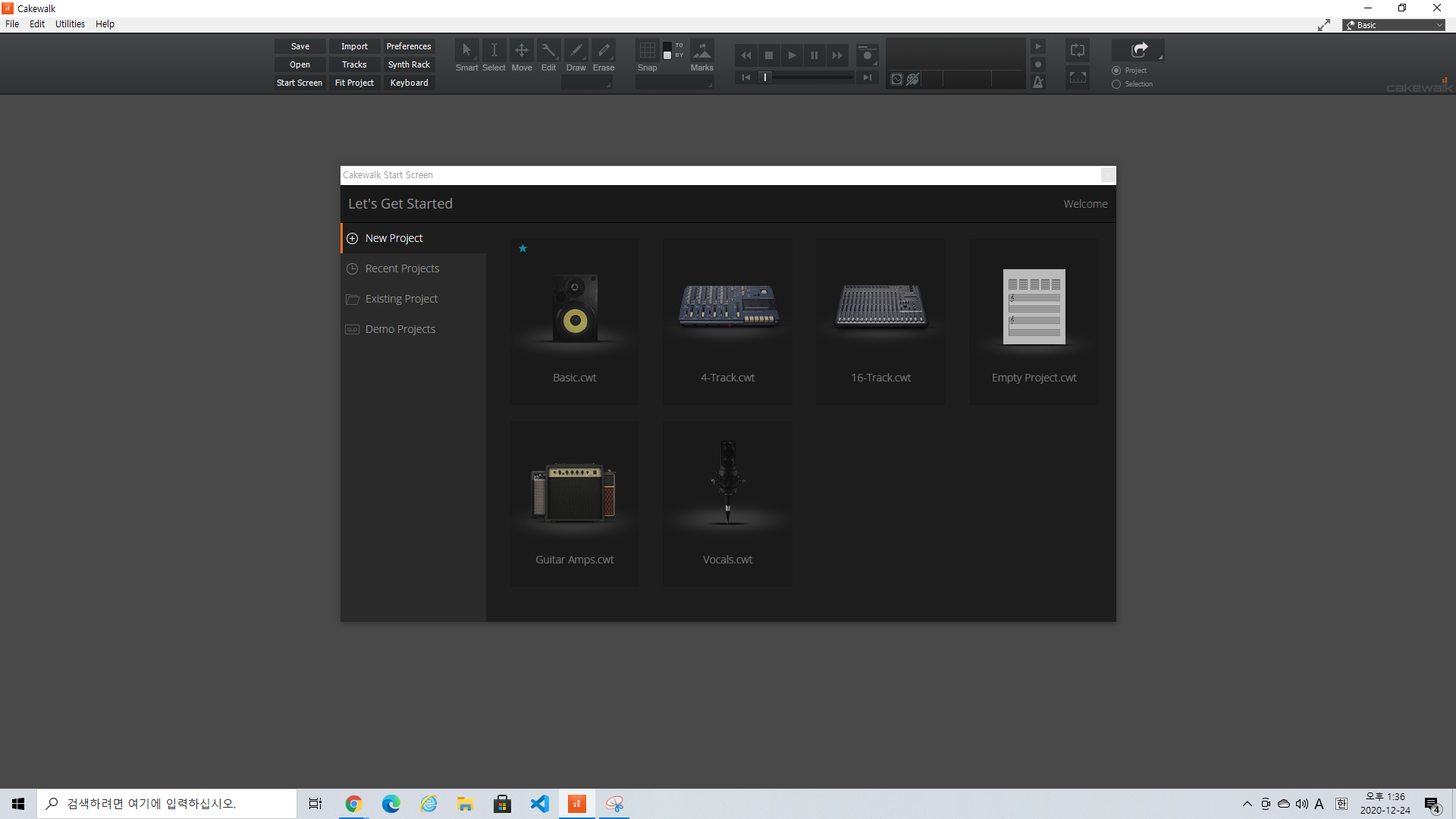Click the Record transport button
Image resolution: width=1456 pixels, height=819 pixels.
pos(867,55)
